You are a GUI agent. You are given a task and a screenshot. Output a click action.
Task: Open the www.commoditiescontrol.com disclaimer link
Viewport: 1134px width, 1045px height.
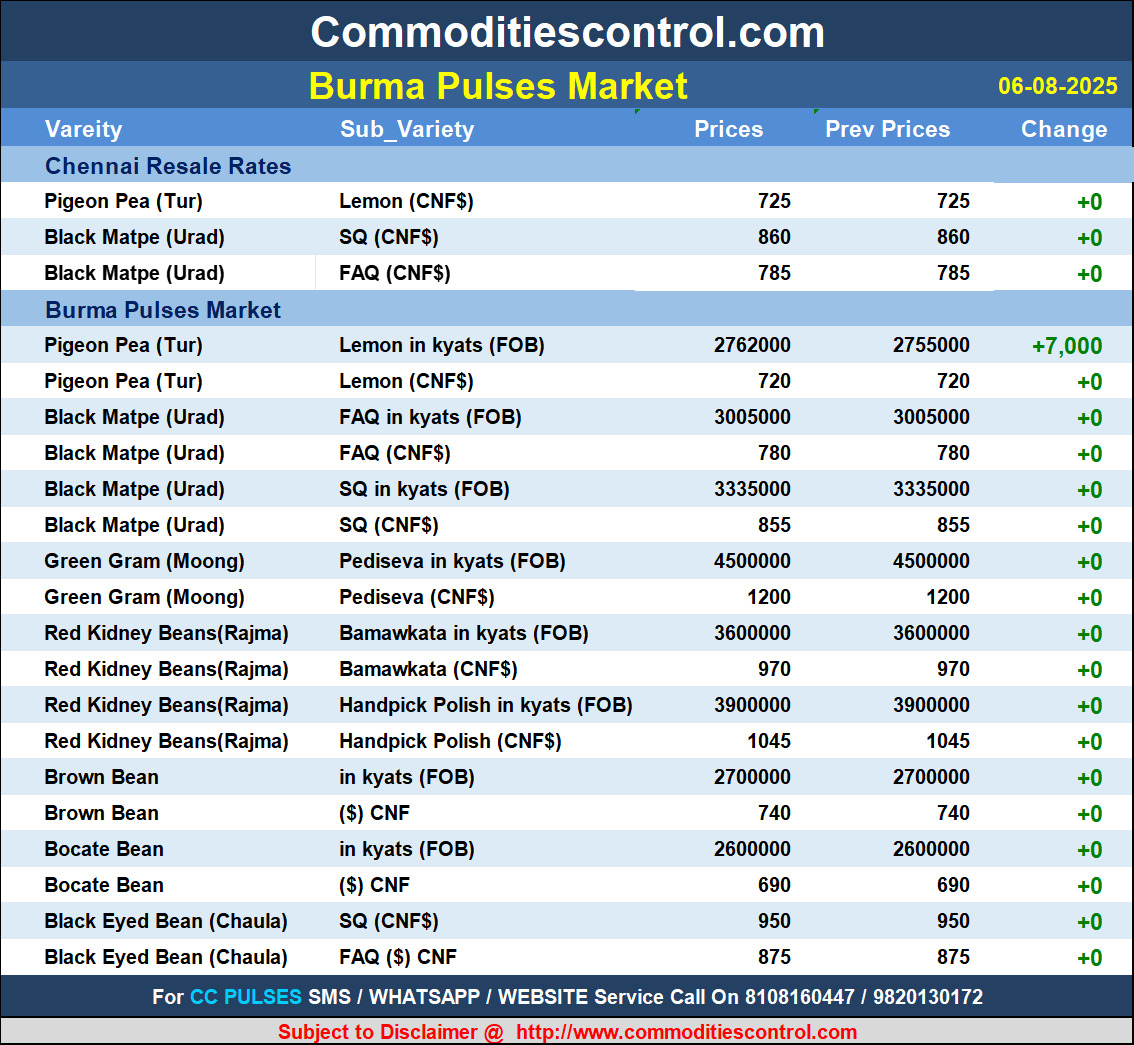686,1032
